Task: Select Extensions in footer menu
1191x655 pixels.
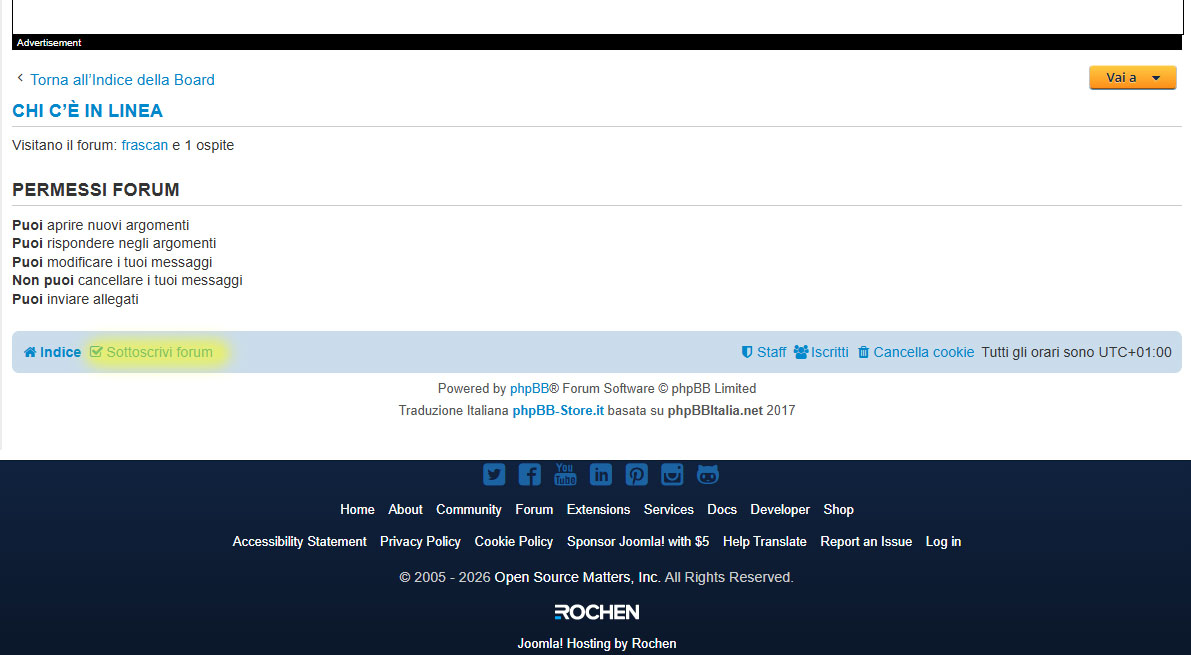Action: click(599, 509)
